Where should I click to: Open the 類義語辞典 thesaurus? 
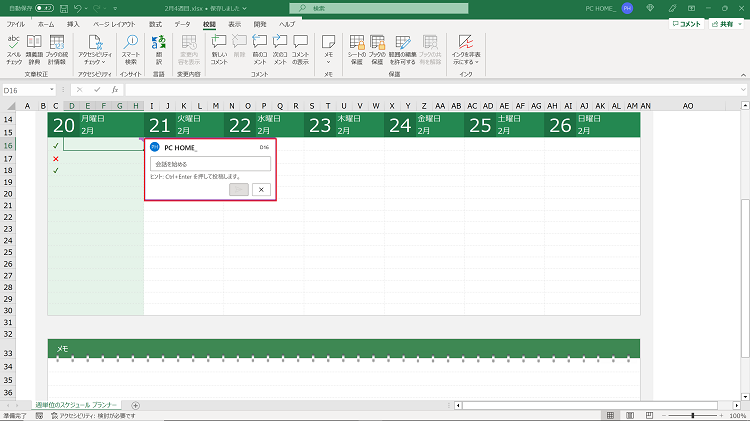click(36, 46)
